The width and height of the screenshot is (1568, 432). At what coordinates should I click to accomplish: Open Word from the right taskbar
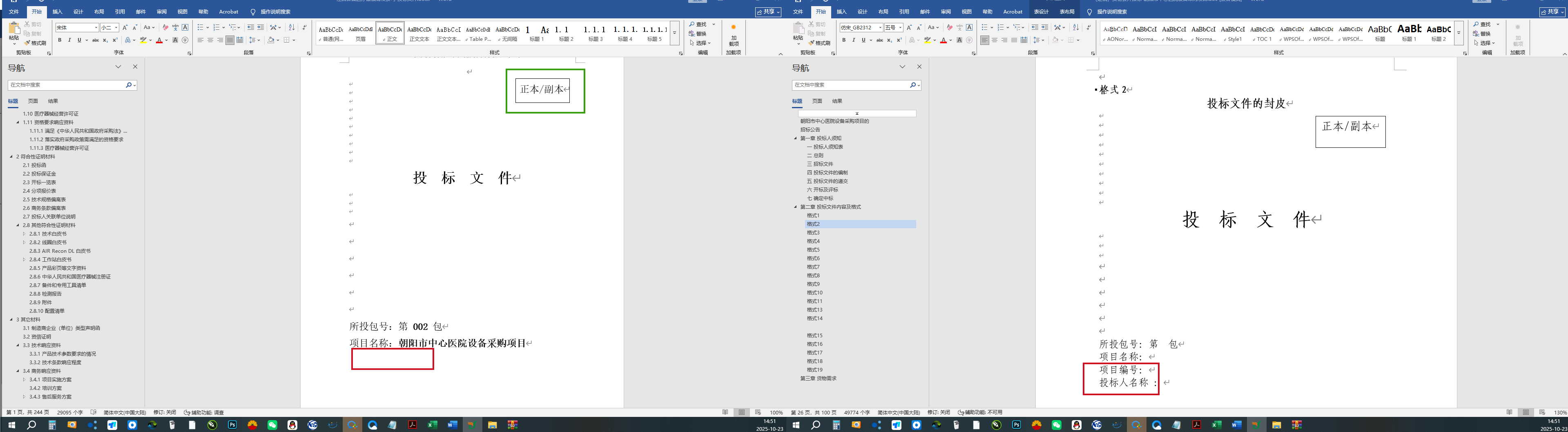(1236, 425)
